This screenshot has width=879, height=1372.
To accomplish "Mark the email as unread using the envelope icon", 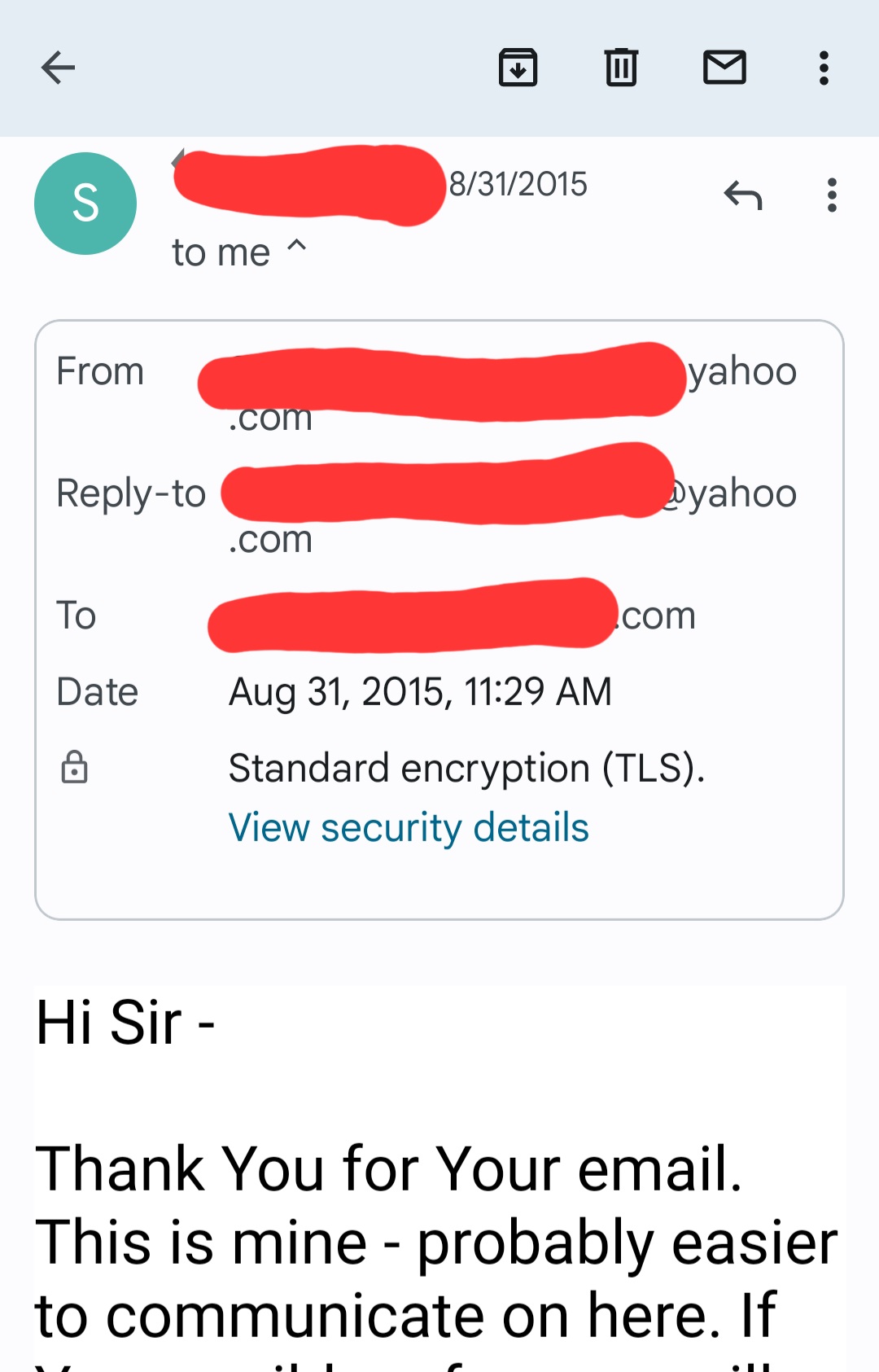I will (x=724, y=68).
